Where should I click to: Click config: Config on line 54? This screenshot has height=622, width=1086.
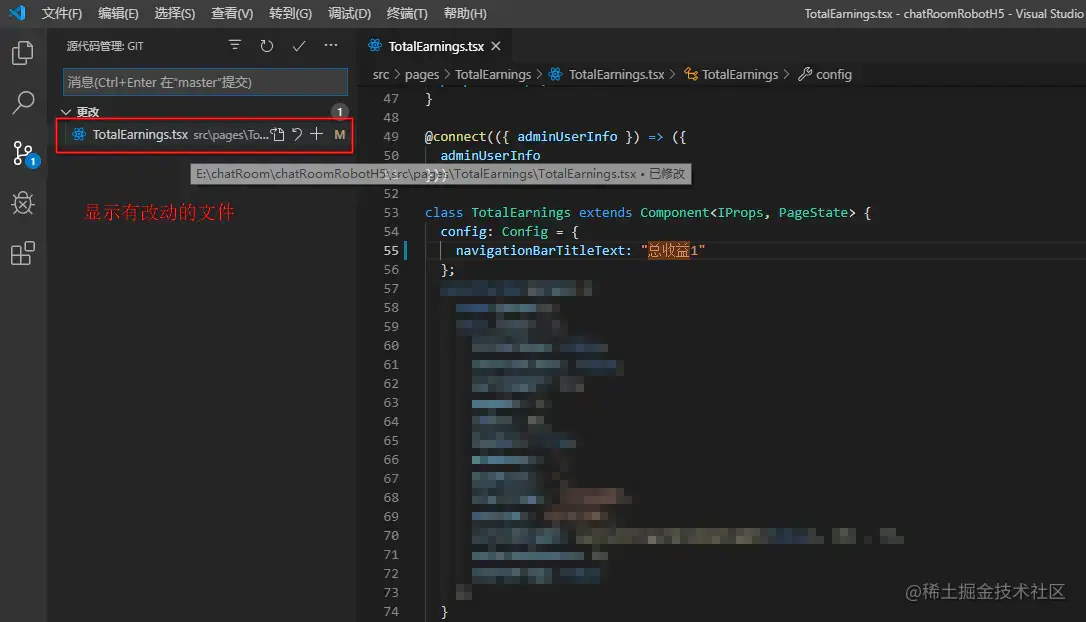click(x=494, y=231)
